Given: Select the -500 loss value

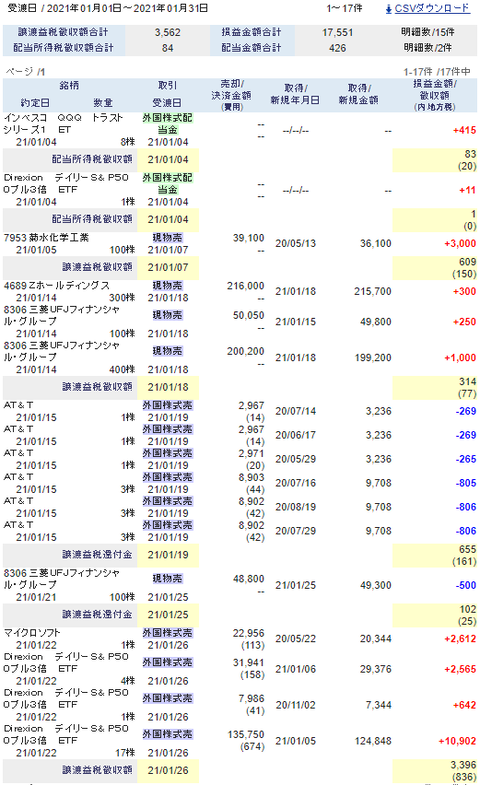Looking at the screenshot, I should [x=465, y=585].
